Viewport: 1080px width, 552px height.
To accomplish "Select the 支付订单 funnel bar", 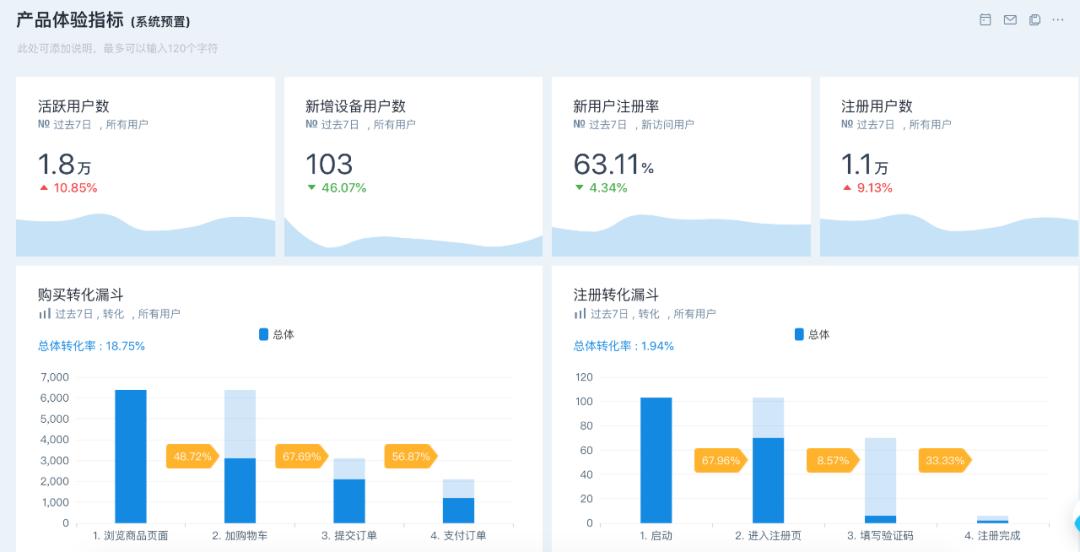I will [x=458, y=510].
